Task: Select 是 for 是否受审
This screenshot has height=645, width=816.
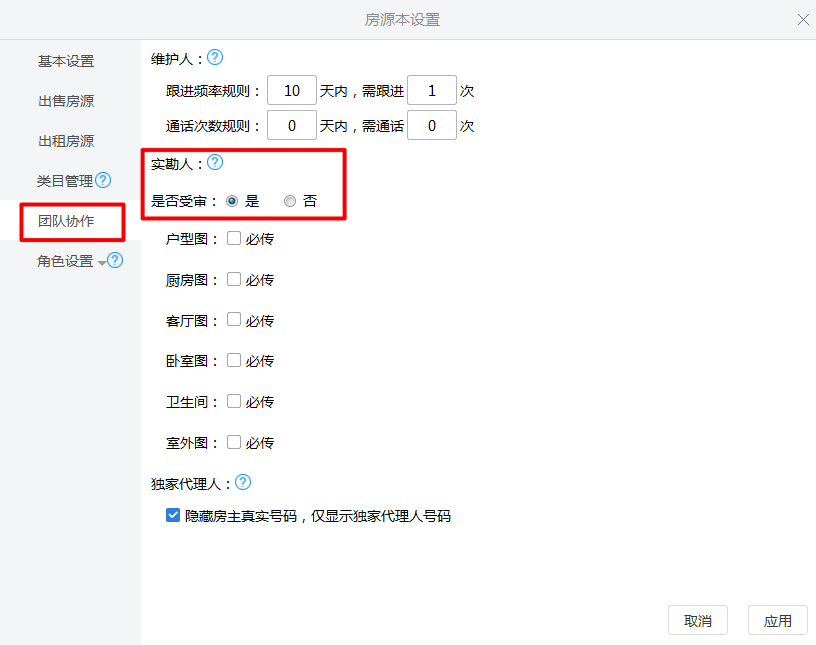Action: coord(232,201)
